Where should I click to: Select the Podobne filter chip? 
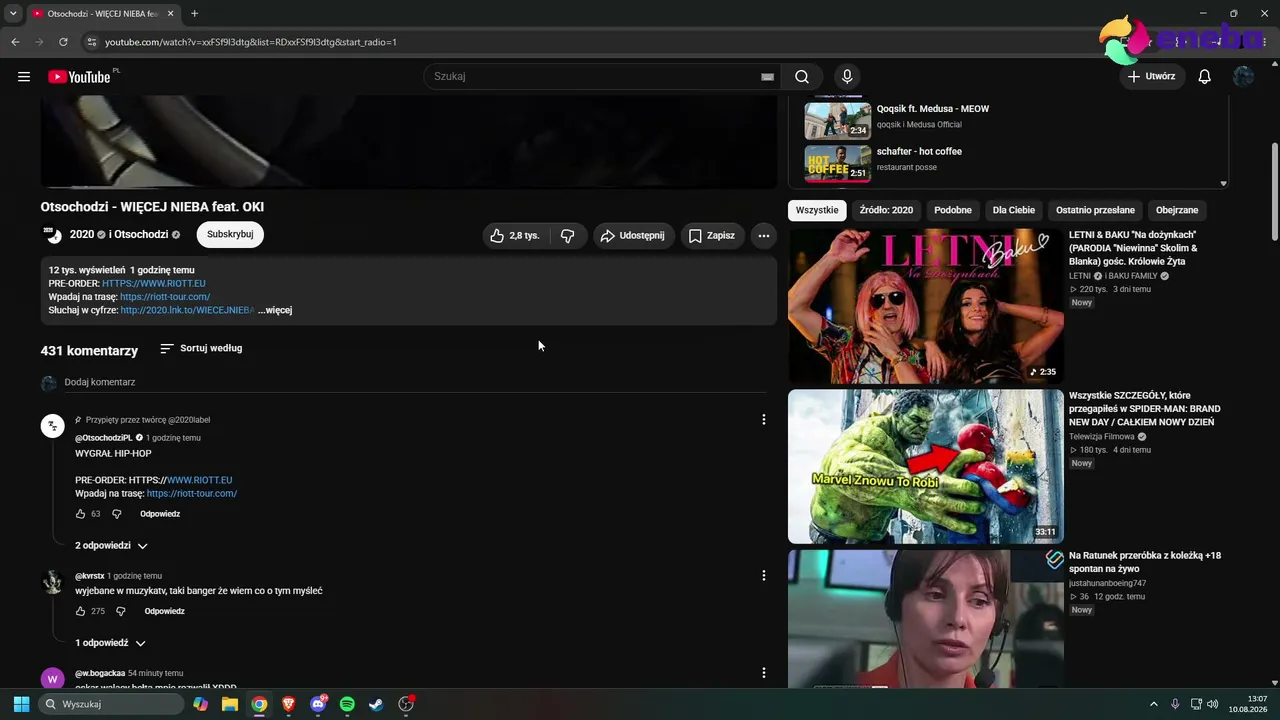[953, 211]
